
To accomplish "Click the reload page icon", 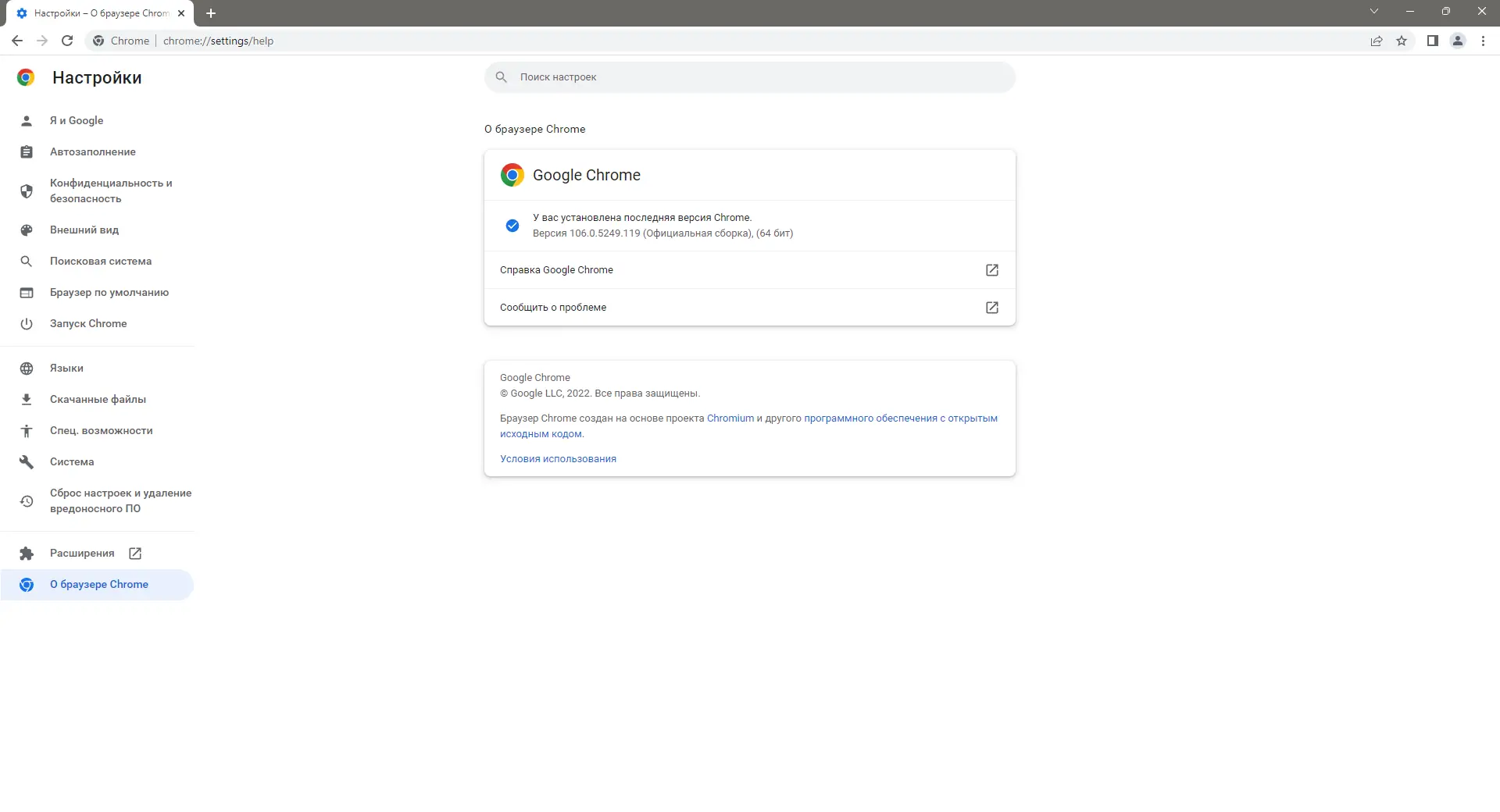I will click(x=67, y=41).
